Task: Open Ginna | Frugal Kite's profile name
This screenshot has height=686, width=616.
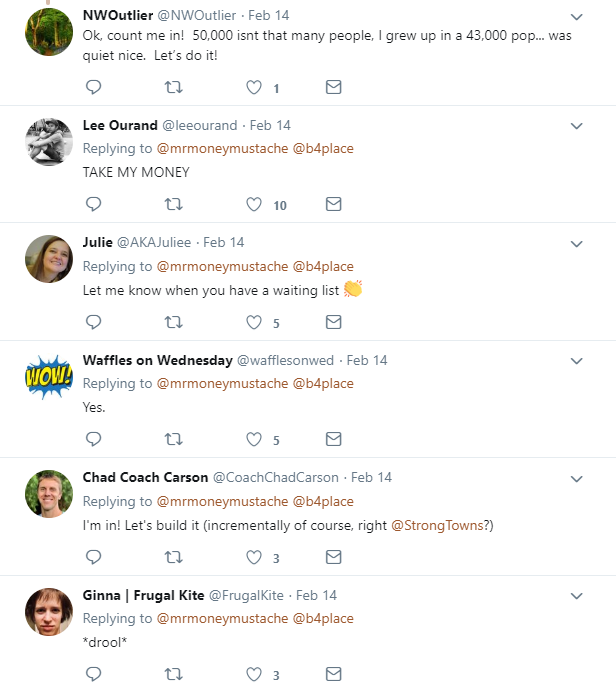Action: point(143,595)
